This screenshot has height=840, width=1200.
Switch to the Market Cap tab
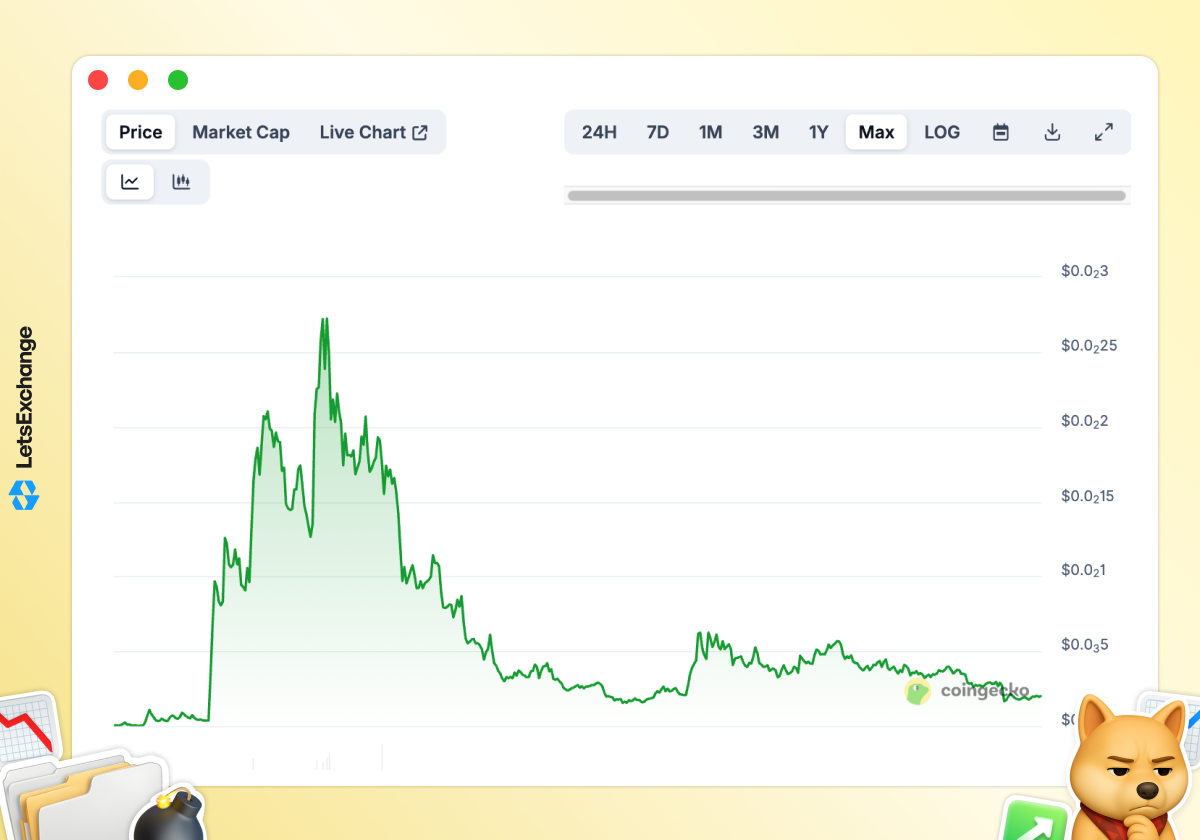(x=241, y=132)
